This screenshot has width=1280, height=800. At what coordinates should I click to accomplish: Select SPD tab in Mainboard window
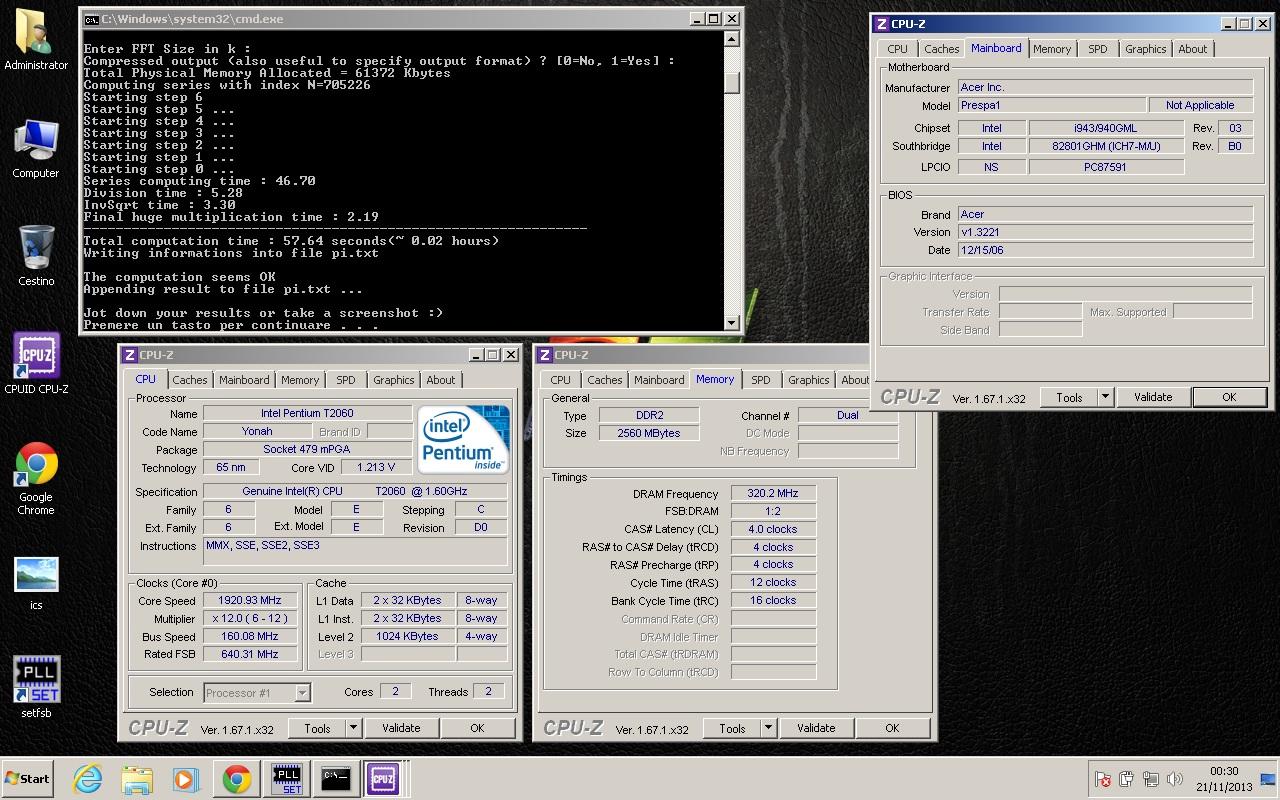click(1098, 49)
